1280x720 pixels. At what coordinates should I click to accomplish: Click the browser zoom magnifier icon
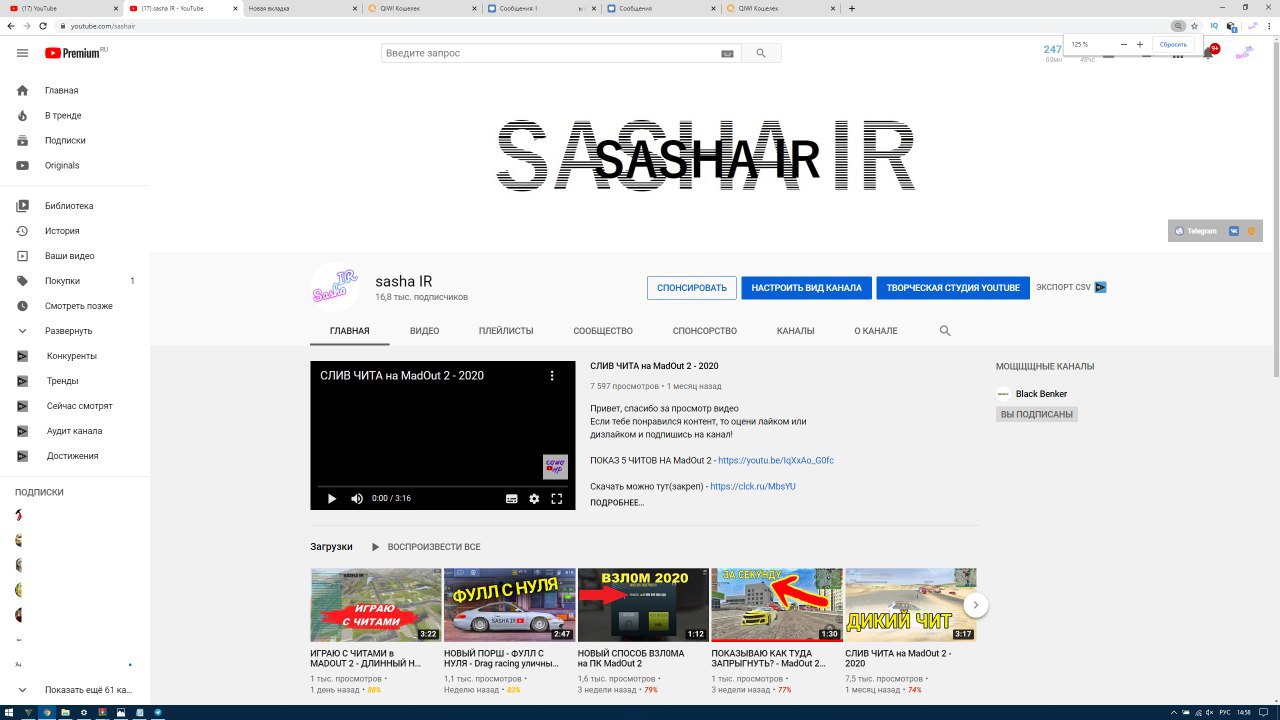(1178, 26)
